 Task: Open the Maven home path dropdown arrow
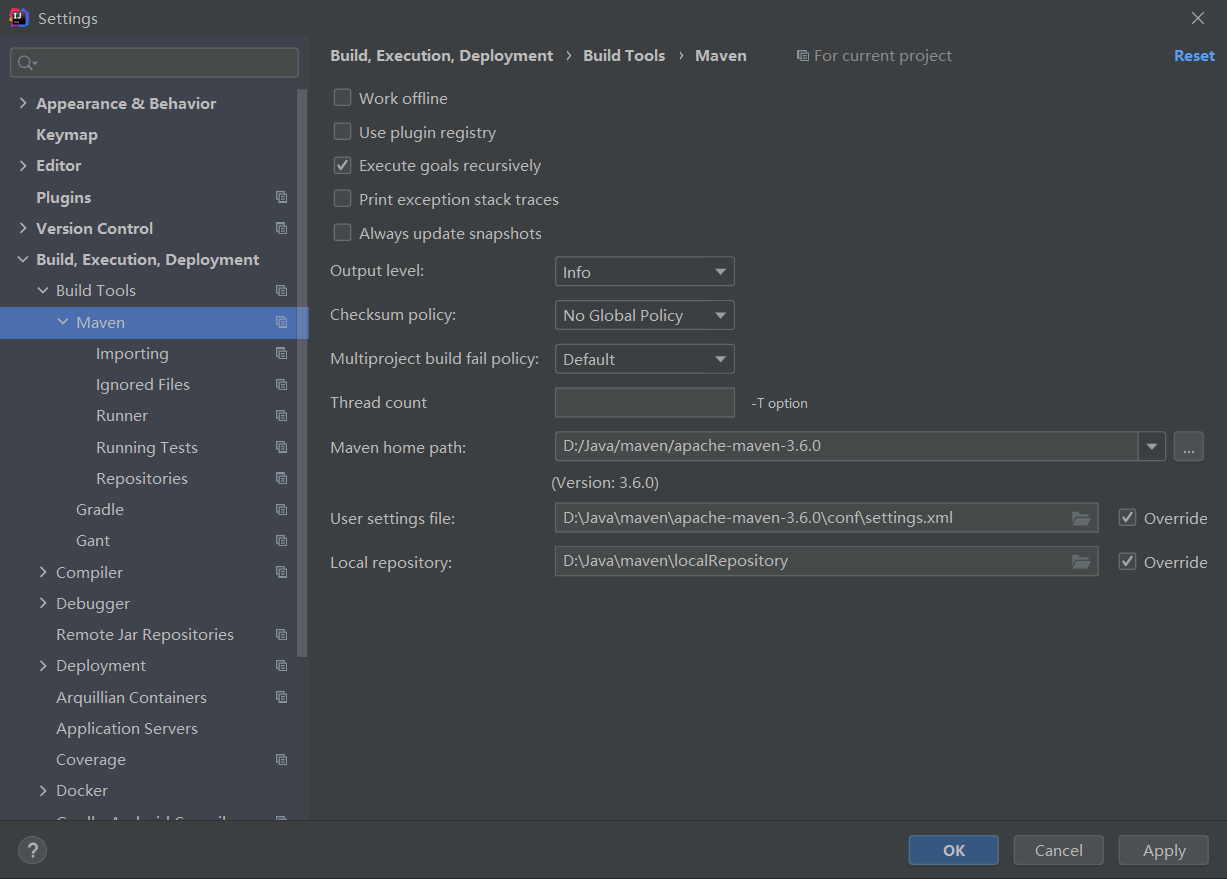click(x=1152, y=446)
